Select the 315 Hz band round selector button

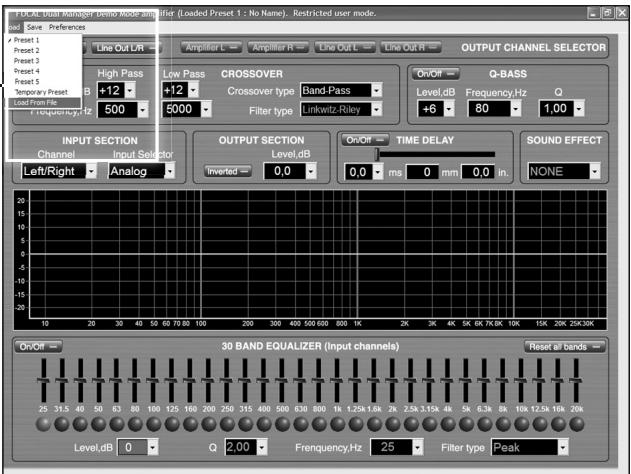point(246,424)
